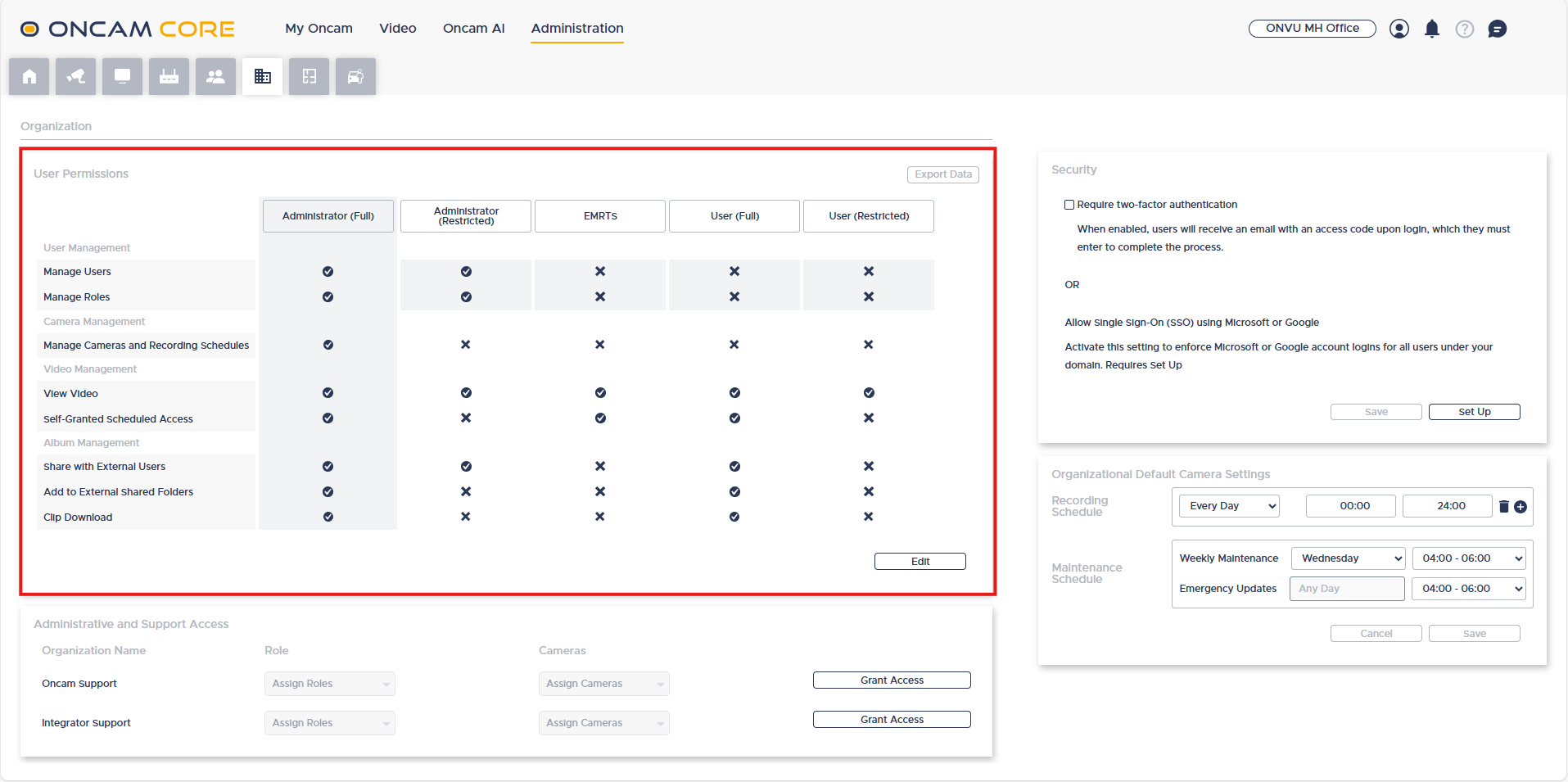Click the Oncam Core logo
This screenshot has height=782, width=1568.
(x=128, y=29)
